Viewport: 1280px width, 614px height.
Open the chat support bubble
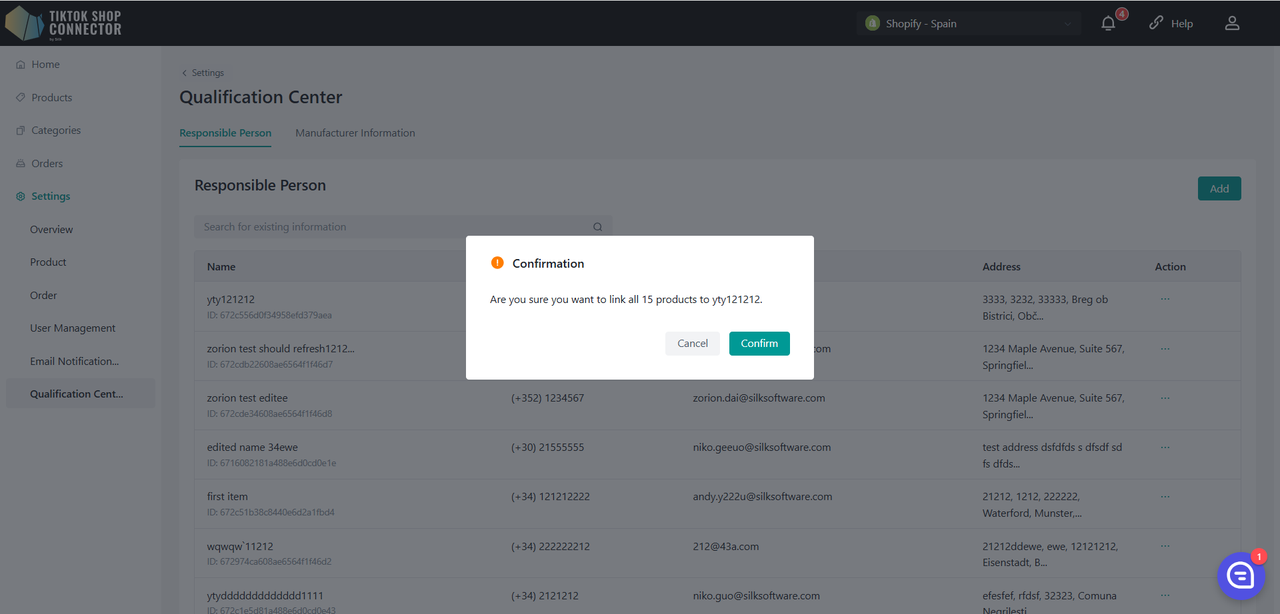[x=1240, y=575]
